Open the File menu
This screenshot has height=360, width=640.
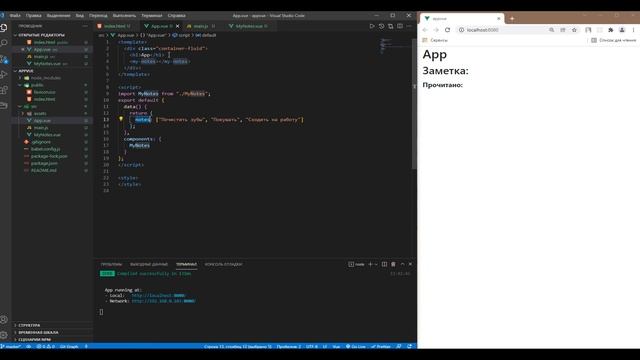pos(15,16)
